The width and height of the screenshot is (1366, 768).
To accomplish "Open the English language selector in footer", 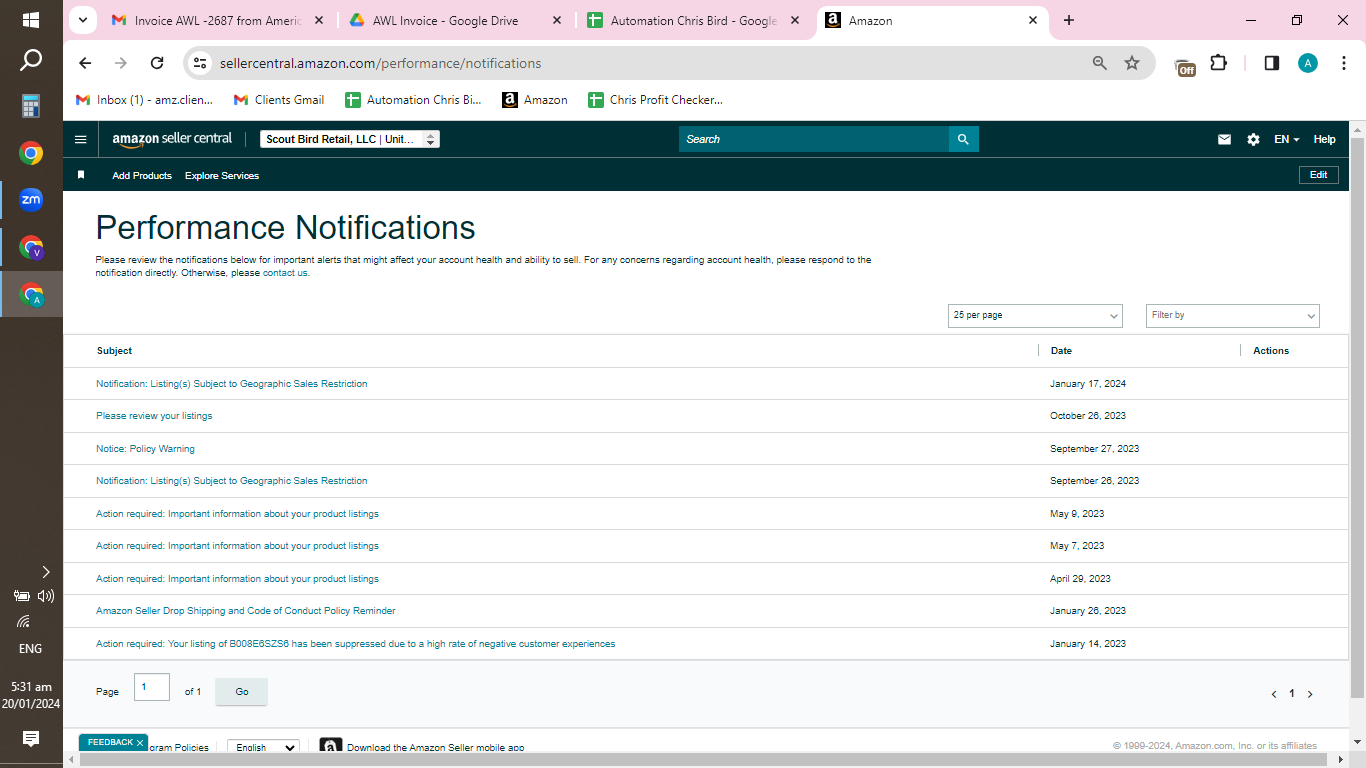I will point(263,747).
